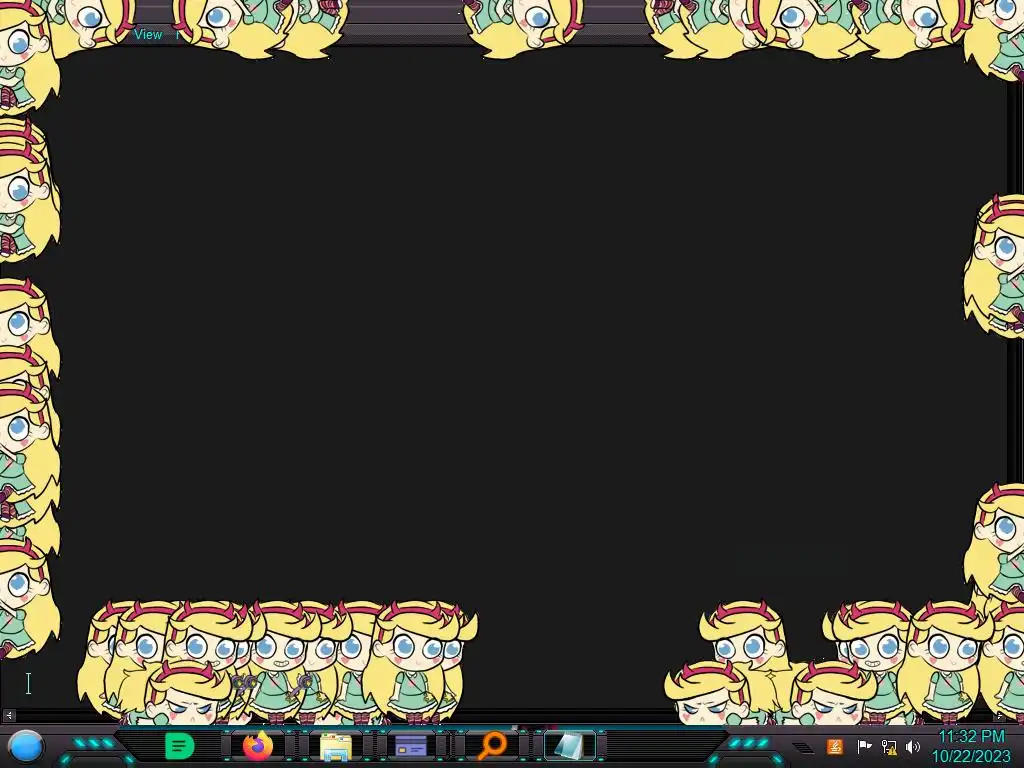Image resolution: width=1024 pixels, height=768 pixels.
Task: Launch Firefox from the taskbar
Action: [x=258, y=746]
